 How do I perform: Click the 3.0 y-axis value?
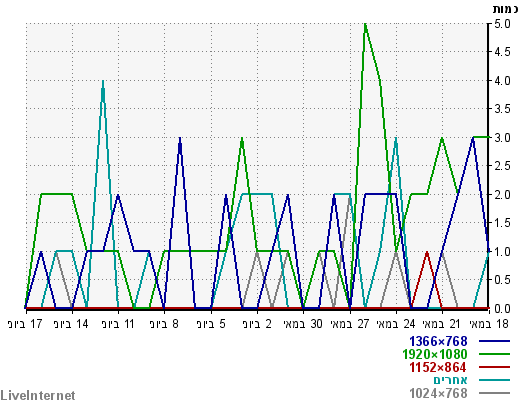pos(502,138)
